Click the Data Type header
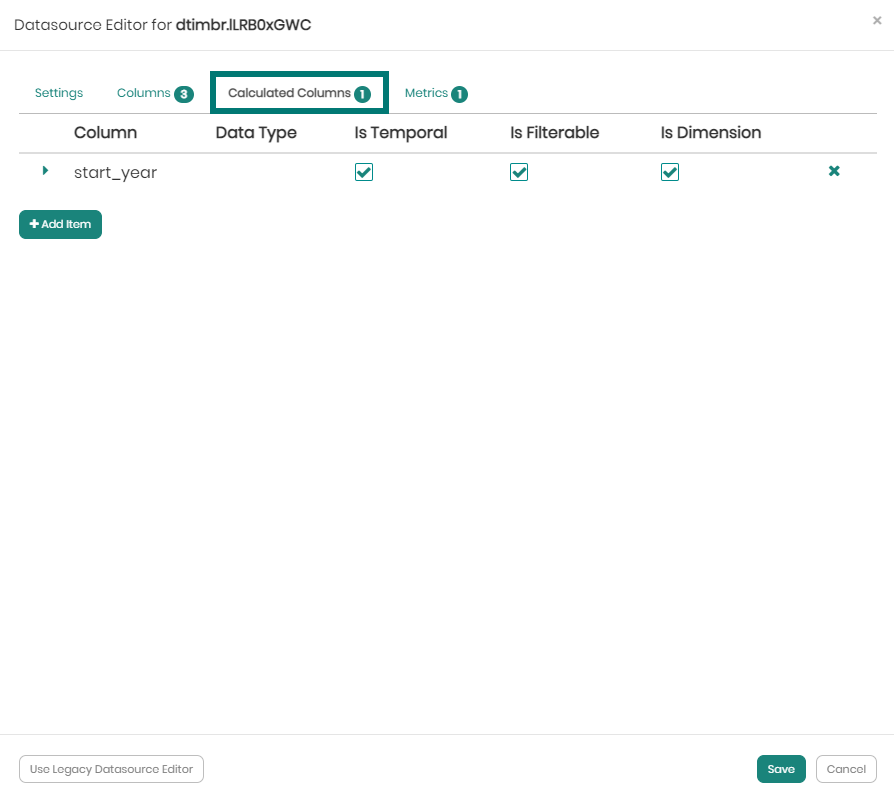This screenshot has height=801, width=894. pyautogui.click(x=256, y=132)
